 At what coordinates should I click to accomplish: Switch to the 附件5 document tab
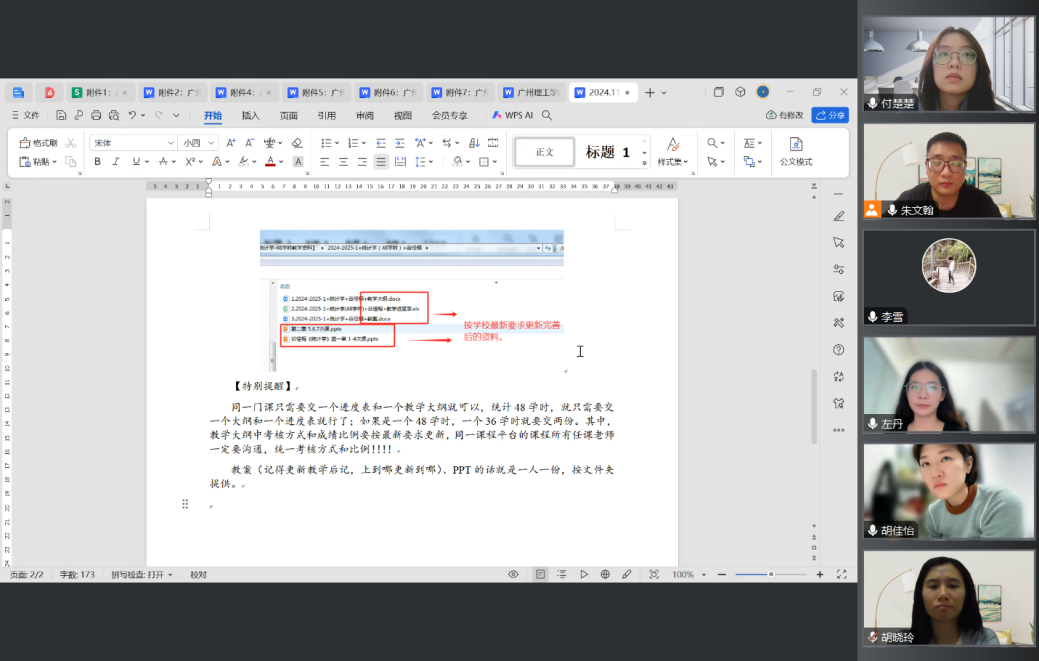(x=315, y=93)
